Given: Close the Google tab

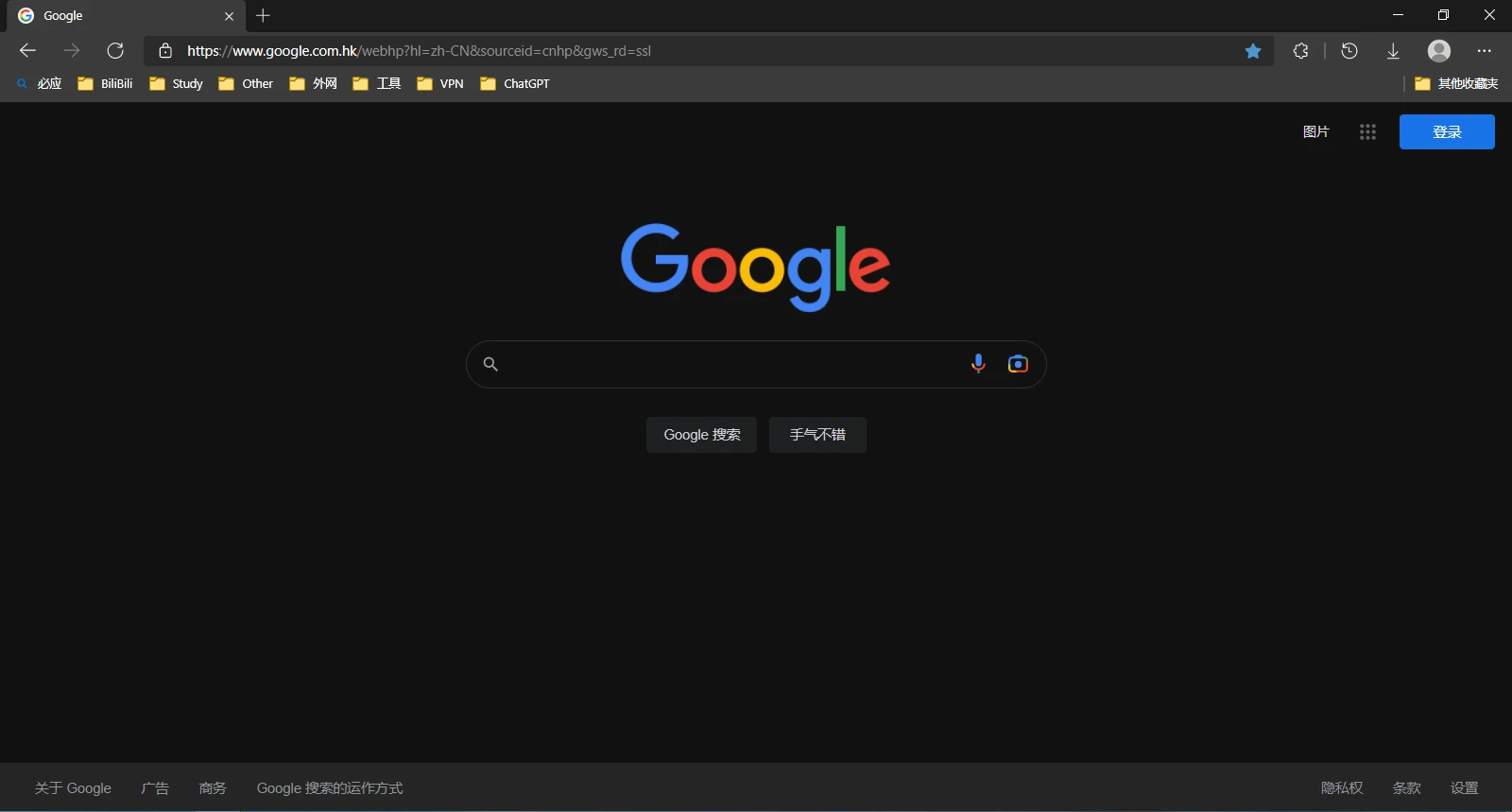Looking at the screenshot, I should (229, 16).
